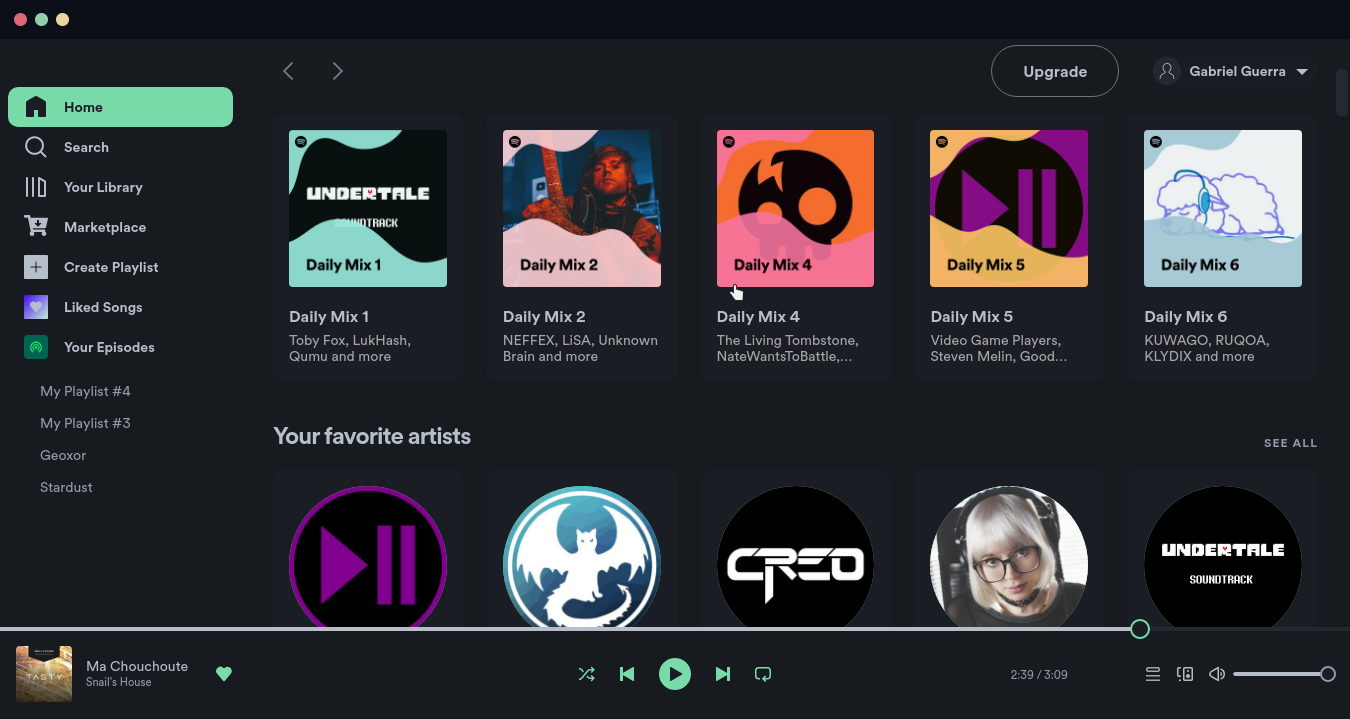Screen dimensions: 1350x719
Task: Open My Playlist #4
Action: 85,391
